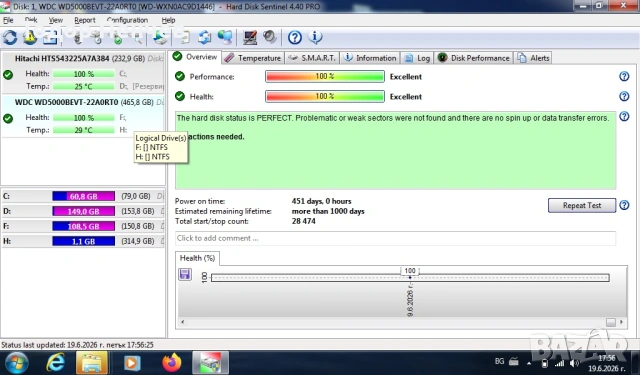
Task: Switch to the Log tab
Action: [x=417, y=58]
